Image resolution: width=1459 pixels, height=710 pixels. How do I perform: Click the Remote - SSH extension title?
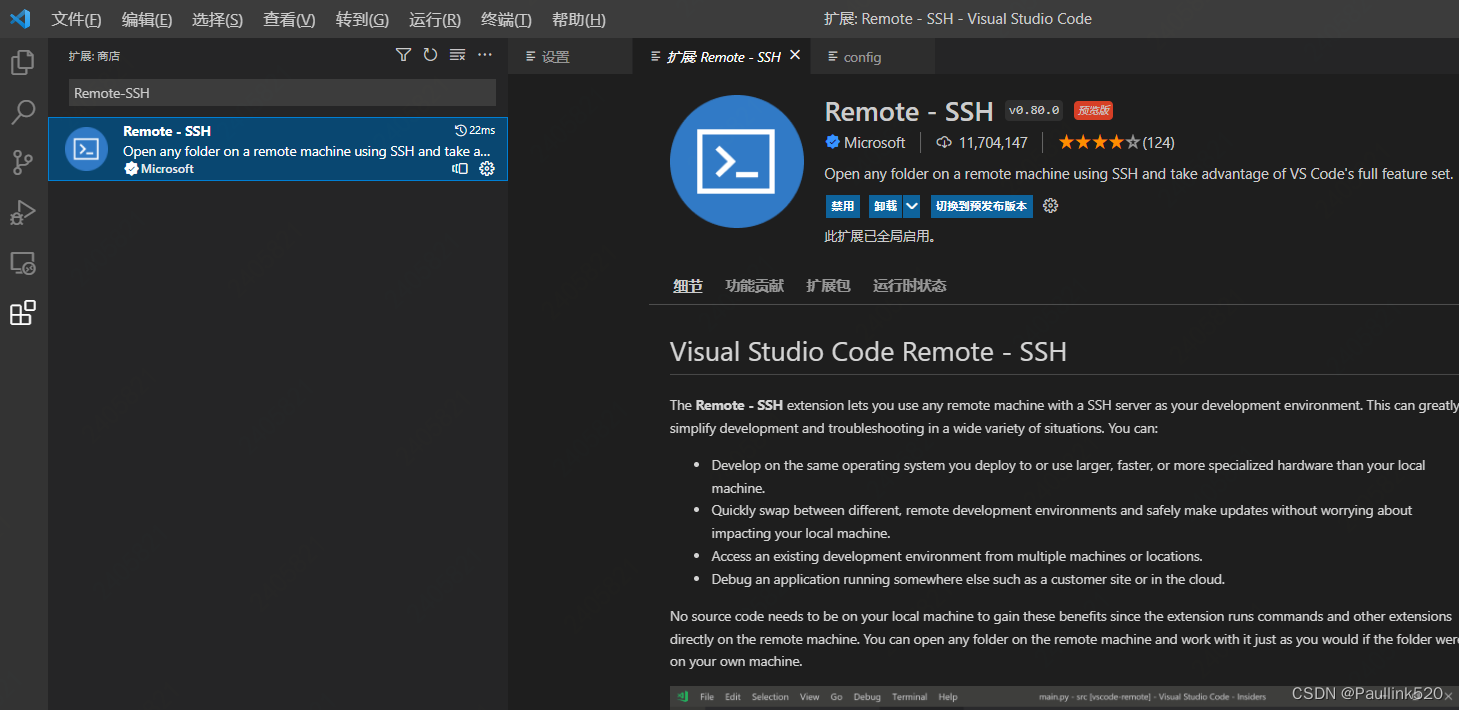[x=909, y=111]
